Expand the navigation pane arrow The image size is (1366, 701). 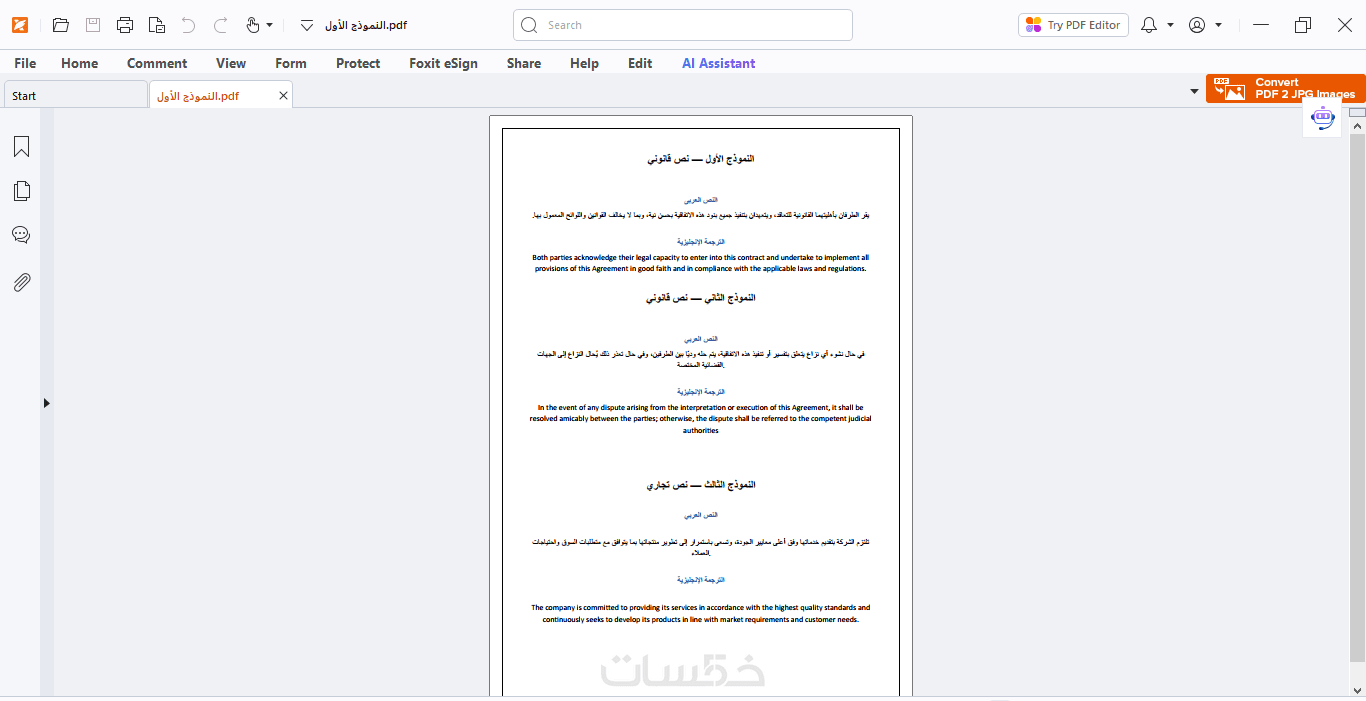pos(46,403)
